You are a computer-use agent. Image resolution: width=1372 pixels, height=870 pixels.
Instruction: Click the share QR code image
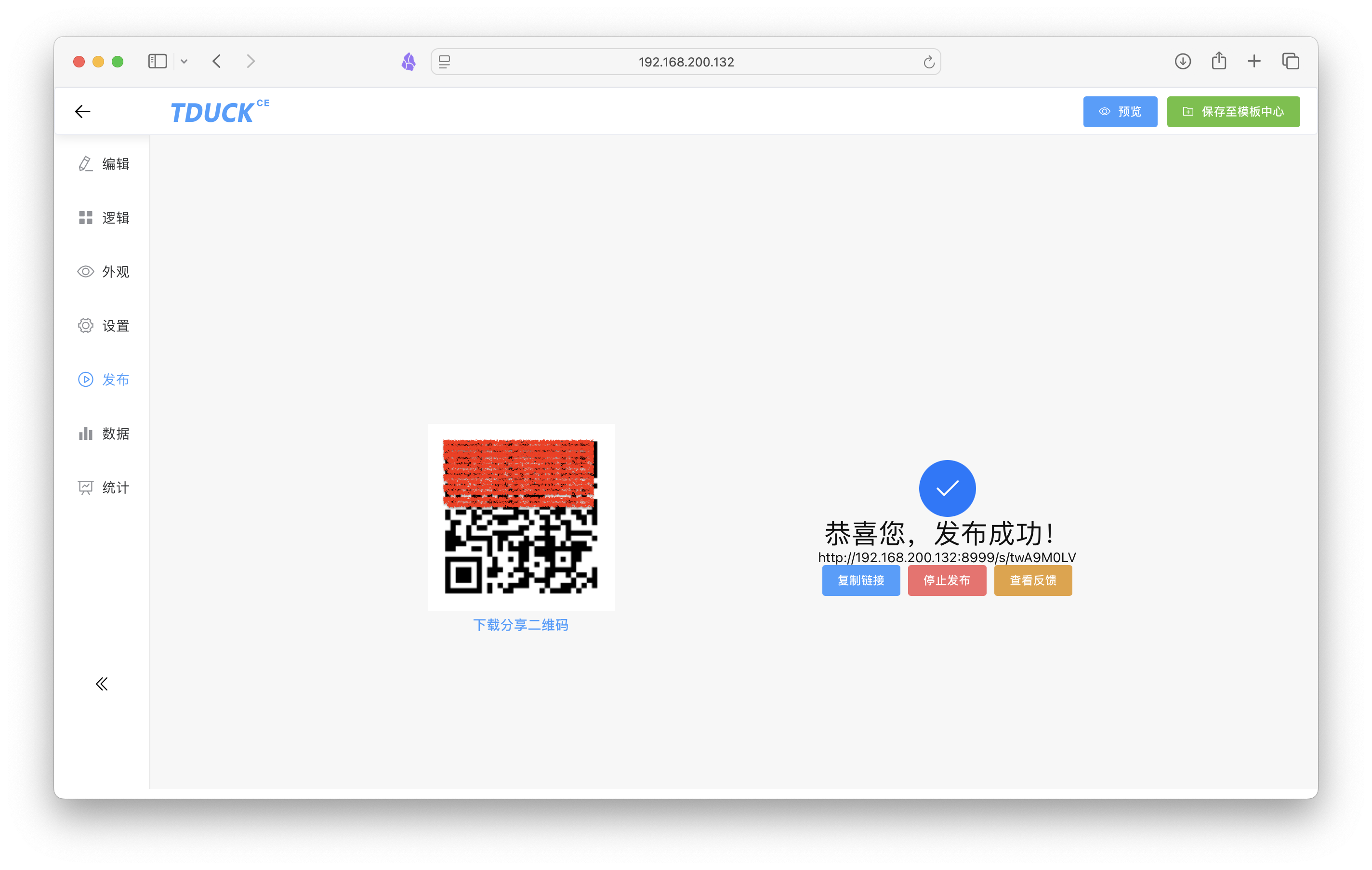pos(521,517)
